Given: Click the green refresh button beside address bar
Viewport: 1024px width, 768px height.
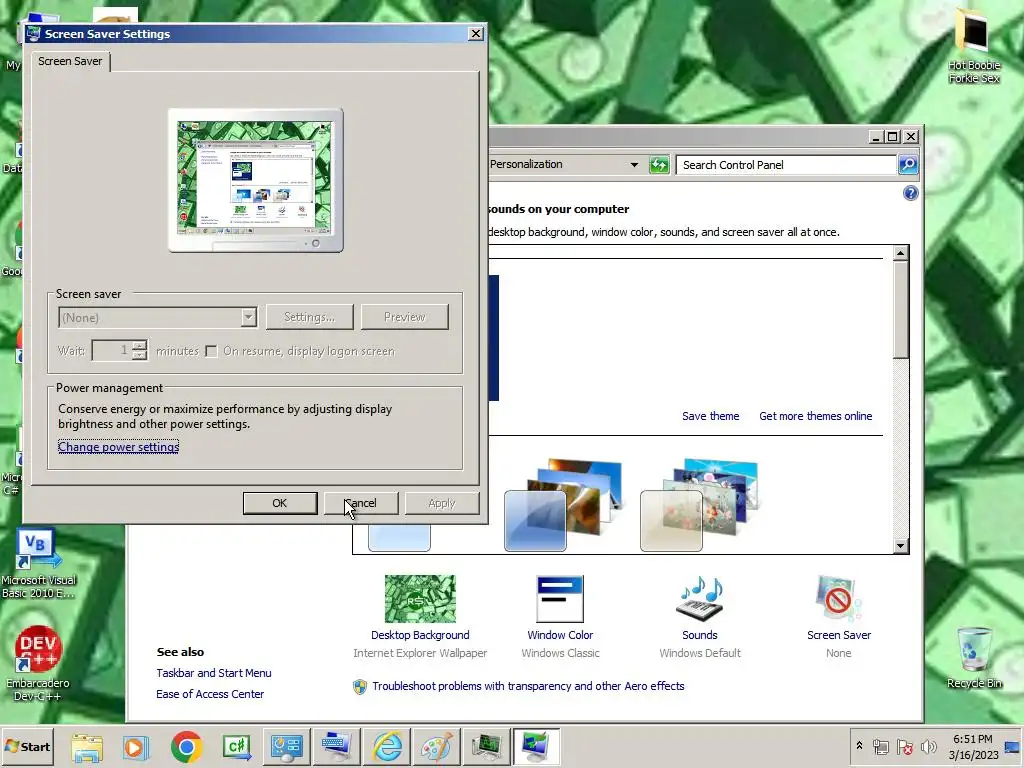Looking at the screenshot, I should tap(659, 165).
